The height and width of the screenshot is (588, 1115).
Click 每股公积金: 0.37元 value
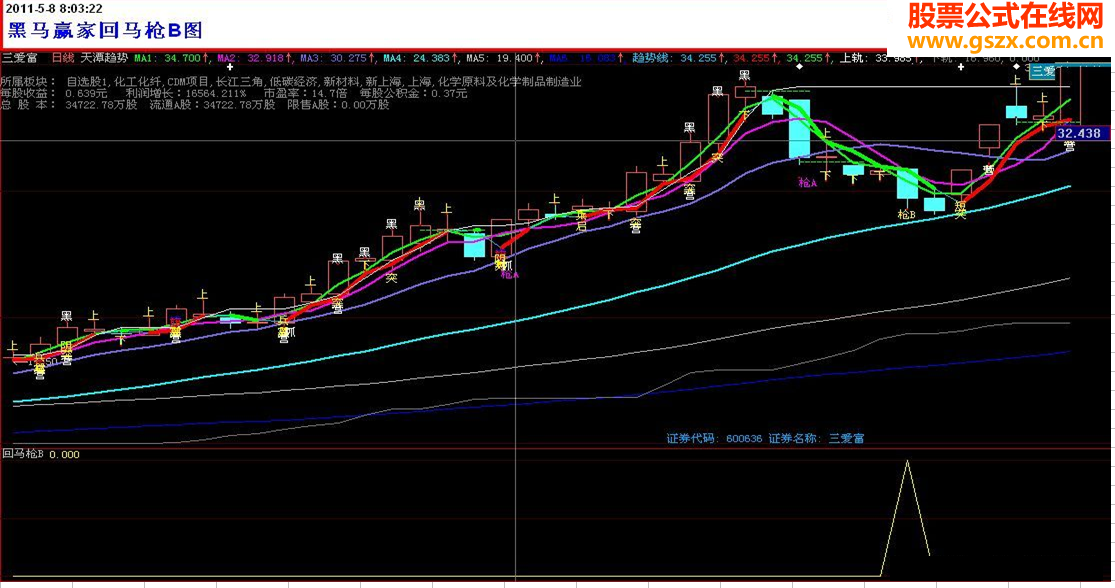[x=413, y=93]
